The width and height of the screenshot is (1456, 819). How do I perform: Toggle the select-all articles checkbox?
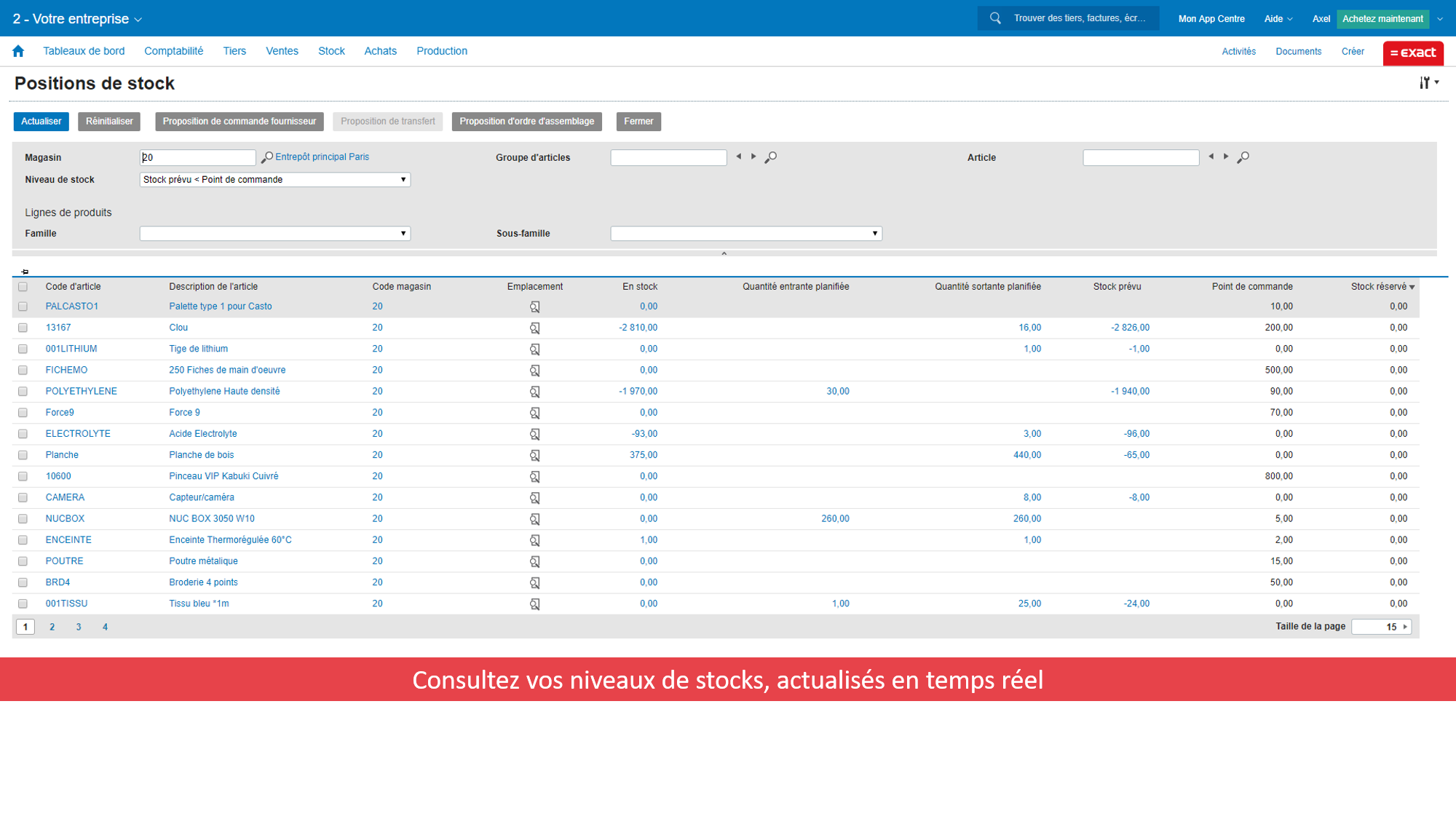point(22,287)
